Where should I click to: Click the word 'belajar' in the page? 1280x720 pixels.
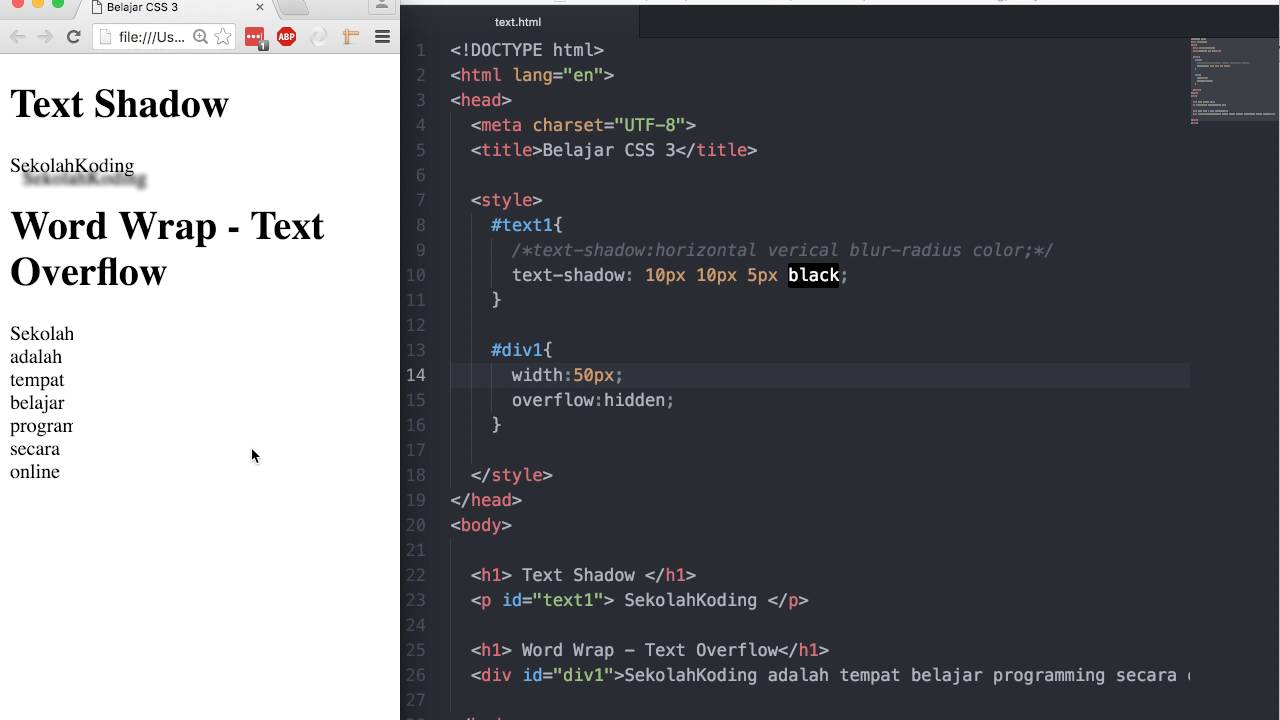tap(37, 403)
